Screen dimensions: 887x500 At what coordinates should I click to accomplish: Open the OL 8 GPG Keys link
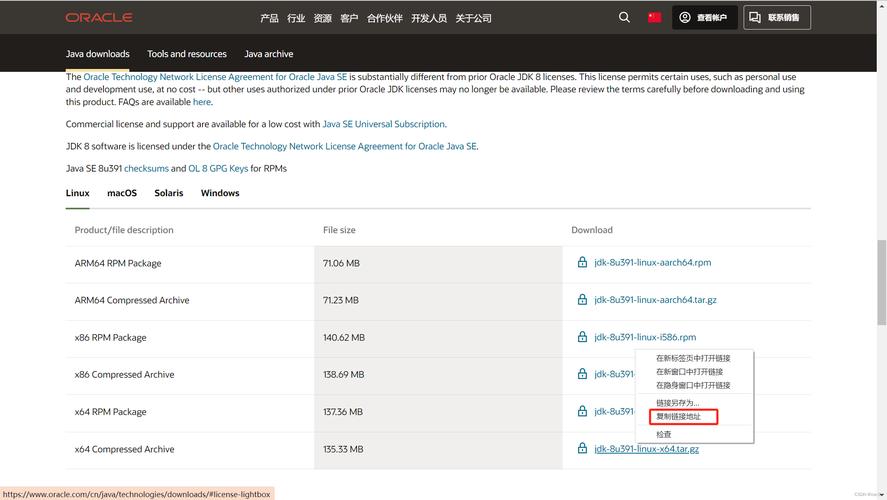(x=218, y=169)
